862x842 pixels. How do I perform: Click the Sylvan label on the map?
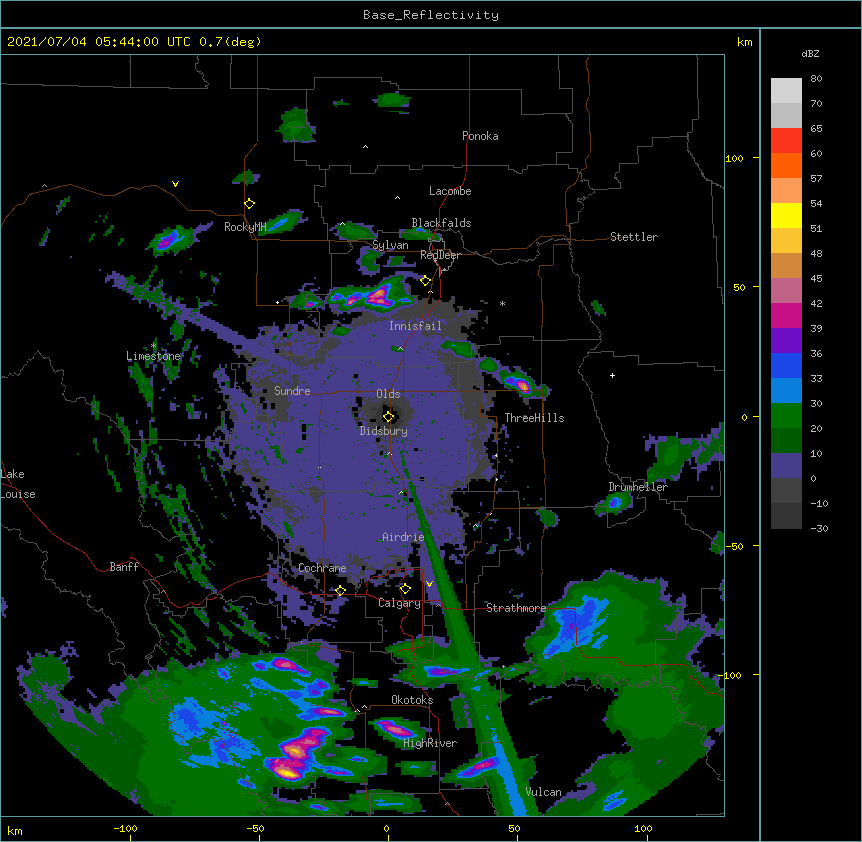tap(390, 245)
